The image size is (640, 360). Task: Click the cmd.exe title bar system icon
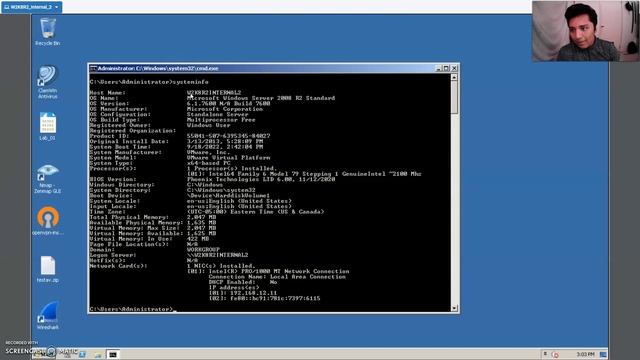[93, 68]
